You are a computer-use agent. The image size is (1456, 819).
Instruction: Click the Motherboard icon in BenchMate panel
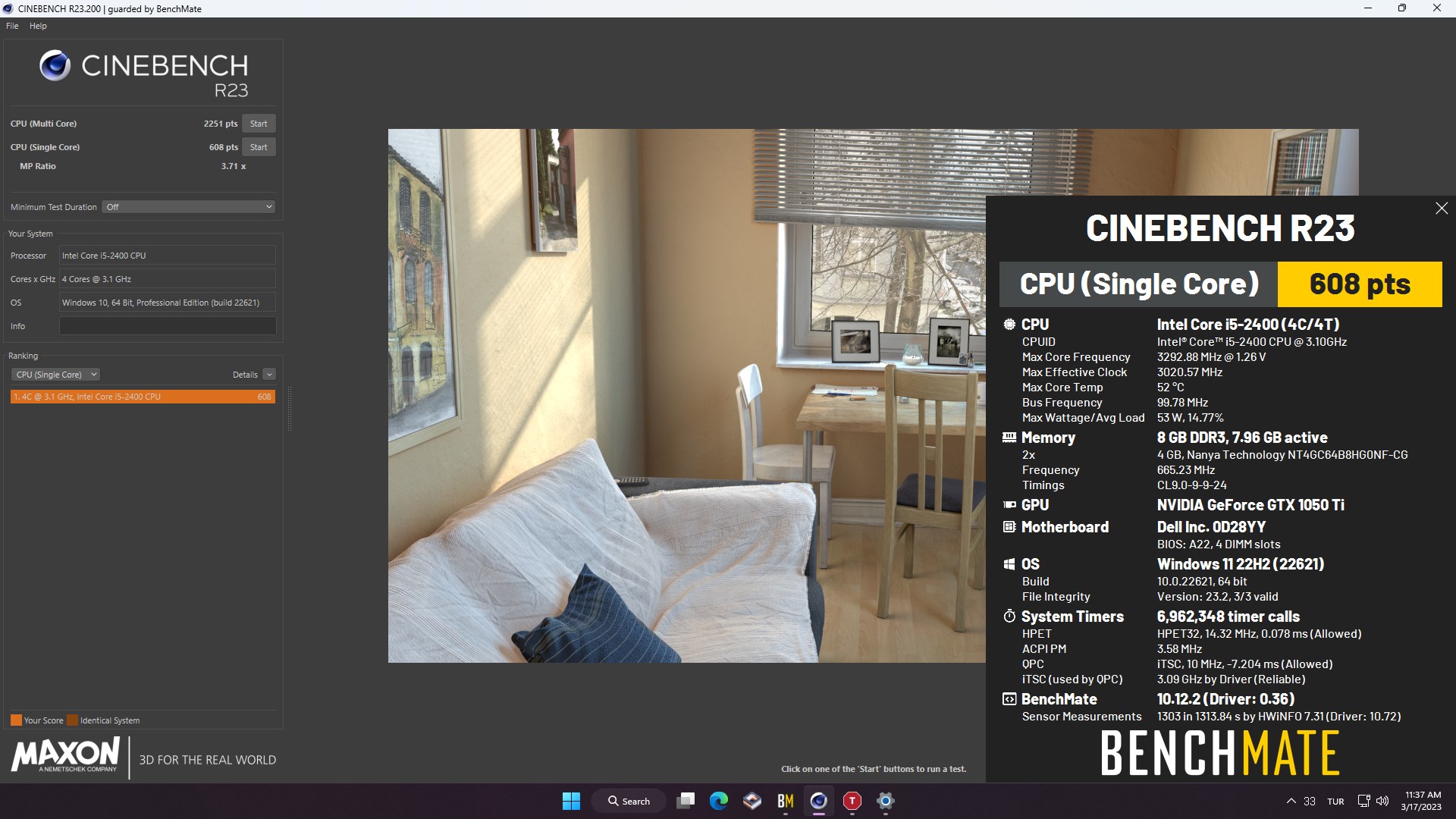(x=1009, y=527)
